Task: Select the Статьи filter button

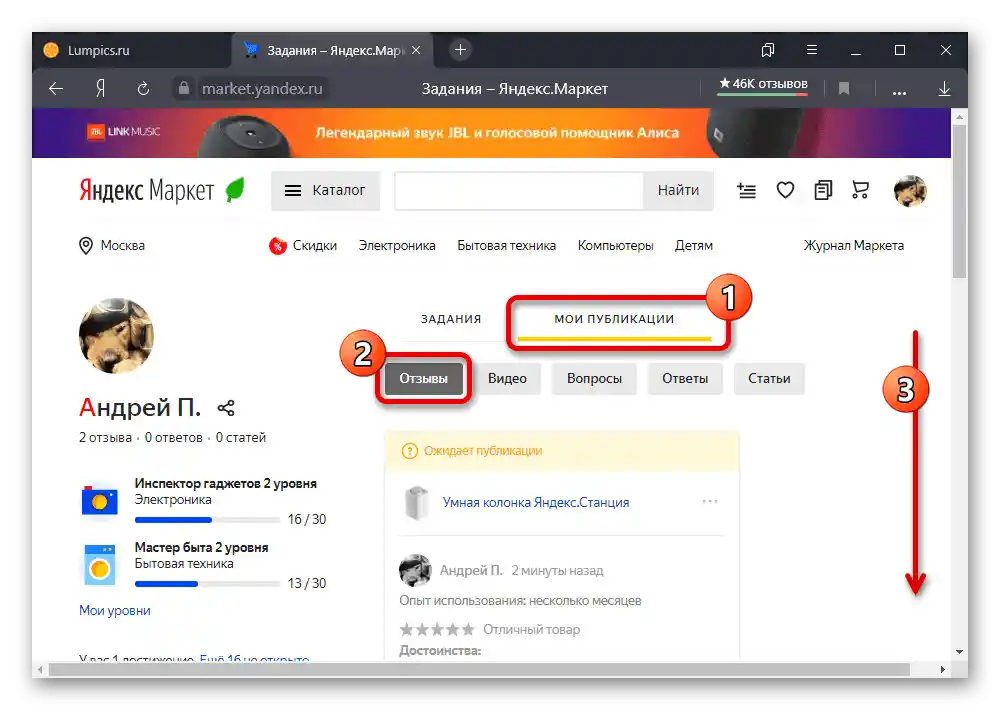Action: click(769, 378)
